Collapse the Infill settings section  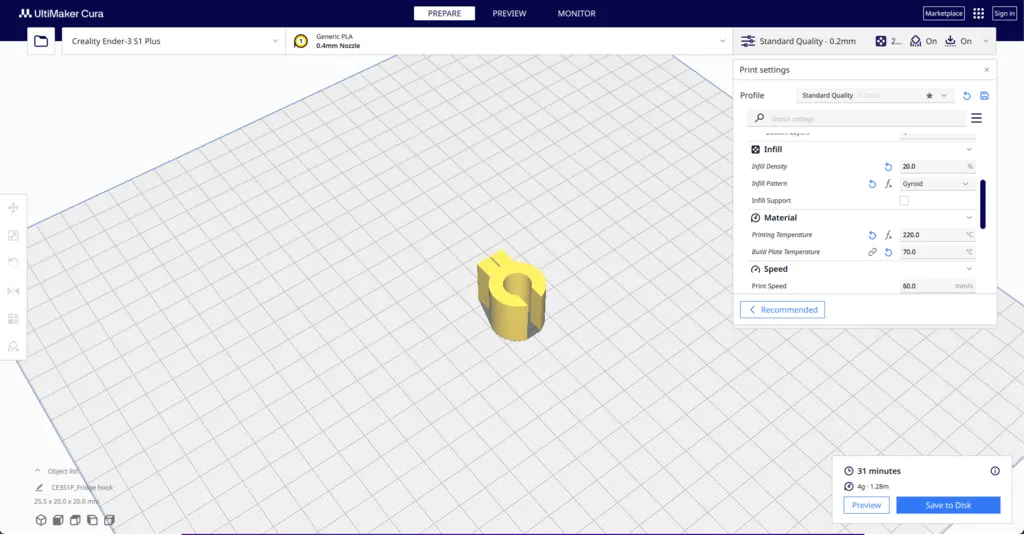tap(969, 150)
